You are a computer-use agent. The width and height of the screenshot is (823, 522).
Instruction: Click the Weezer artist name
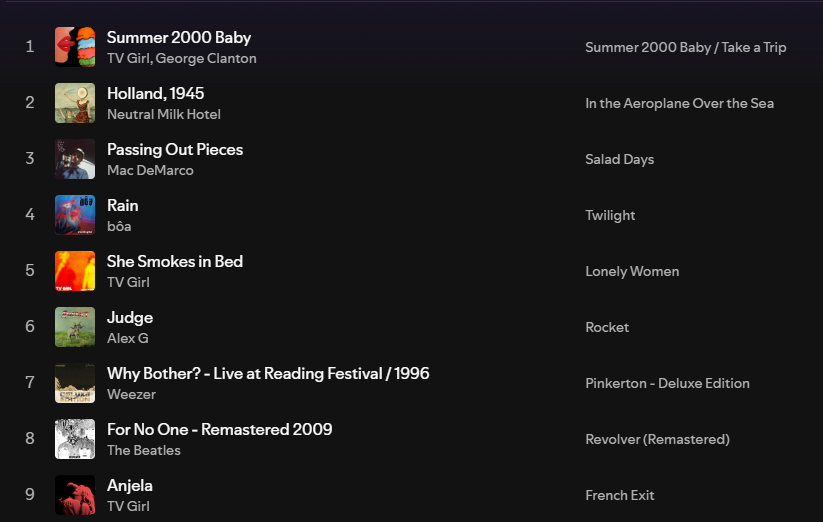(131, 395)
